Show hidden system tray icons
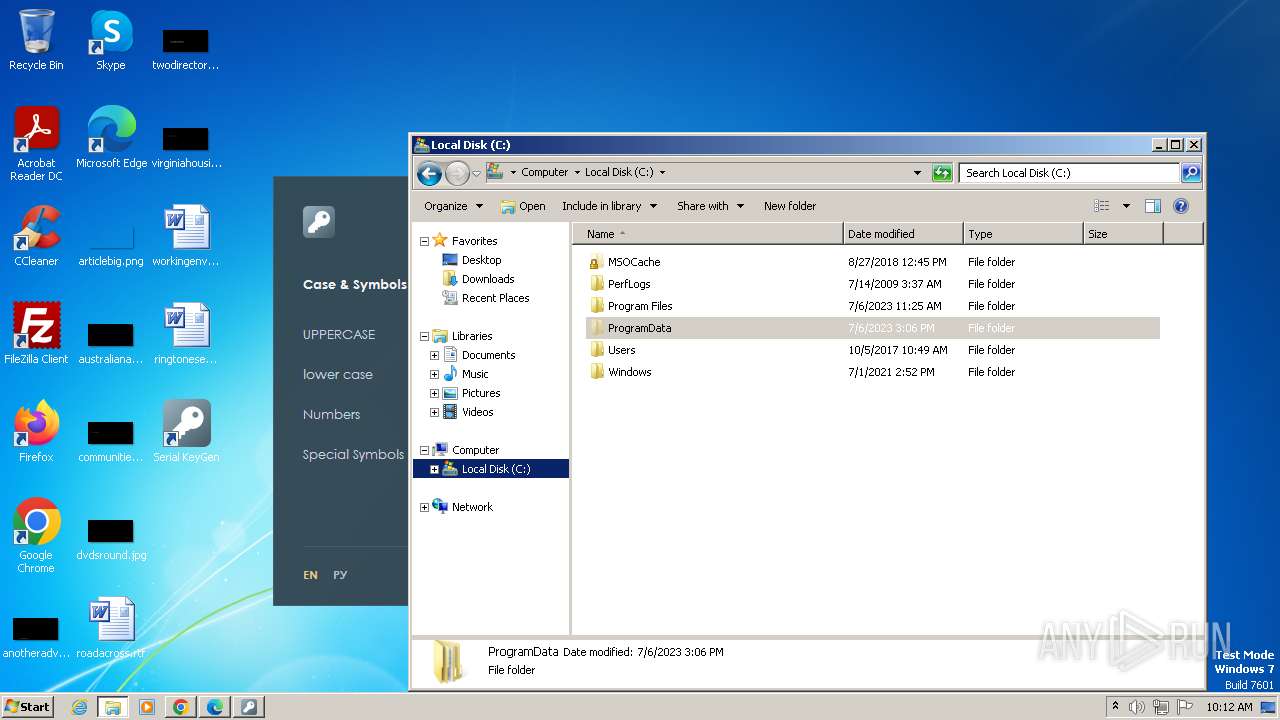Screen dimensions: 1280x720 pos(1115,707)
